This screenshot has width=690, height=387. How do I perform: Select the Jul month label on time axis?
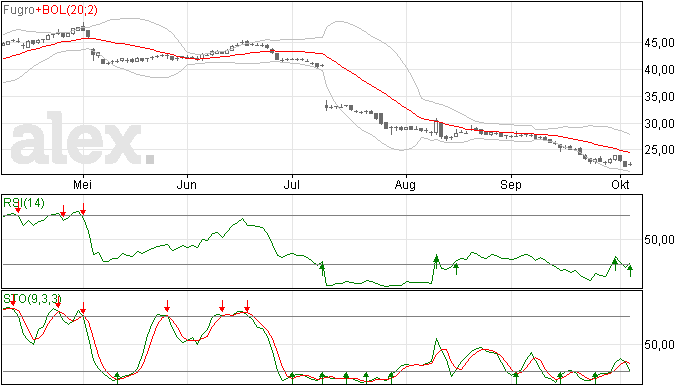tap(291, 184)
